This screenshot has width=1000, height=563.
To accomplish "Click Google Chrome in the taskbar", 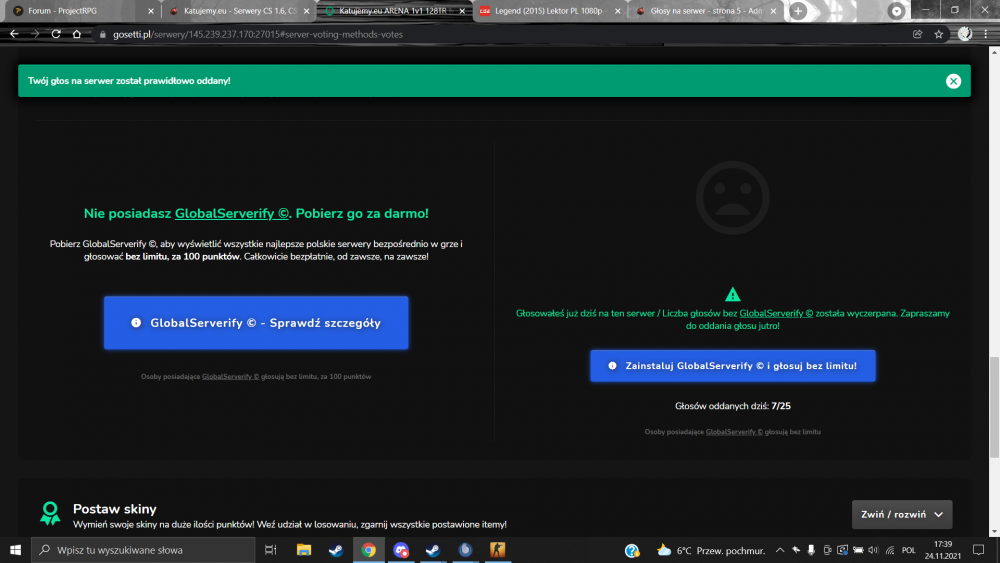I will [369, 550].
